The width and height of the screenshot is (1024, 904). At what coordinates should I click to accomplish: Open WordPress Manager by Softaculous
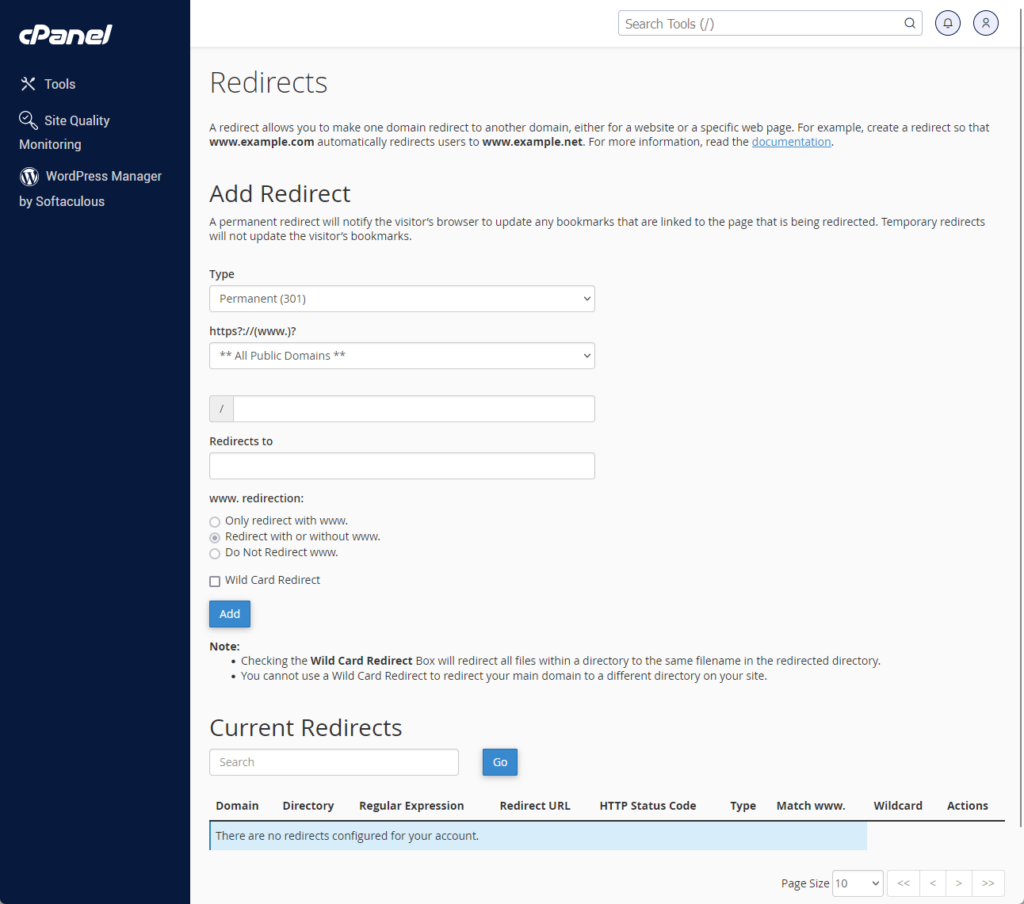click(x=90, y=188)
